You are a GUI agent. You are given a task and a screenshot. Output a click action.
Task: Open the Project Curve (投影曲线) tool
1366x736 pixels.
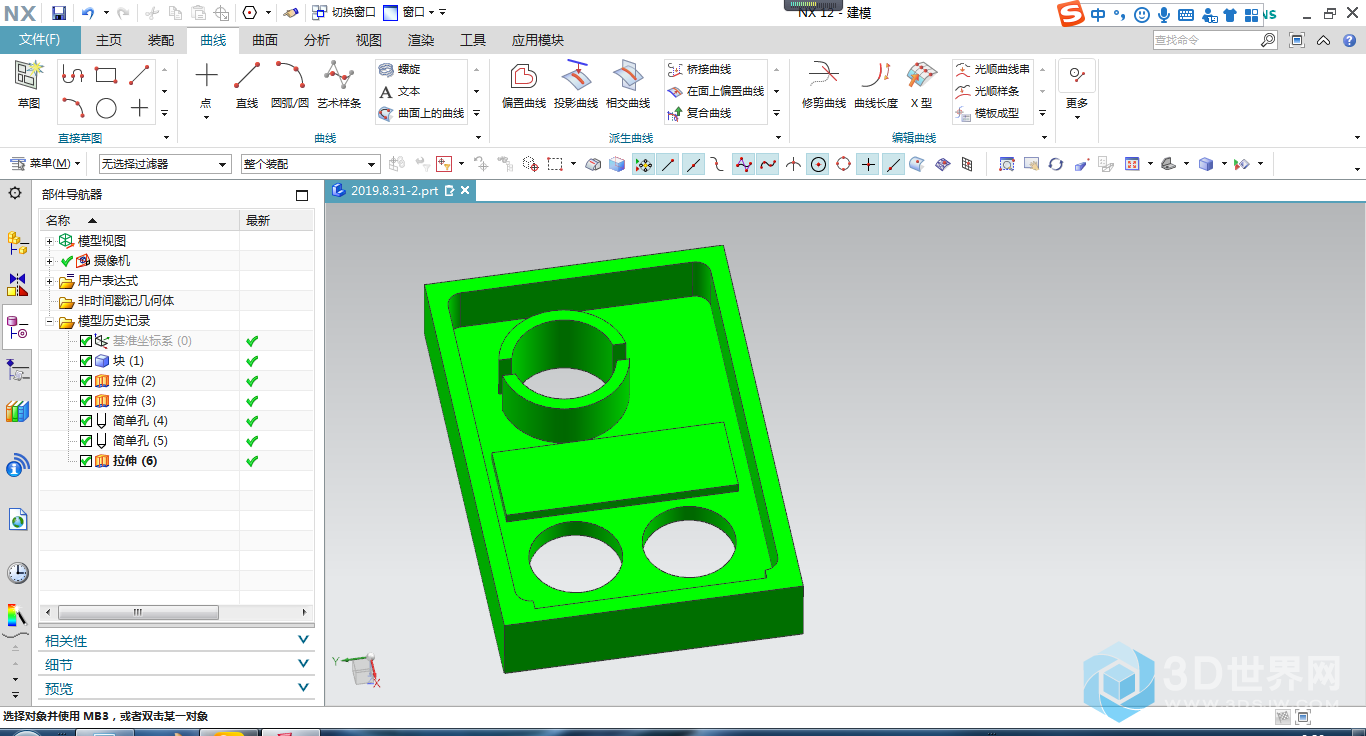pyautogui.click(x=576, y=86)
